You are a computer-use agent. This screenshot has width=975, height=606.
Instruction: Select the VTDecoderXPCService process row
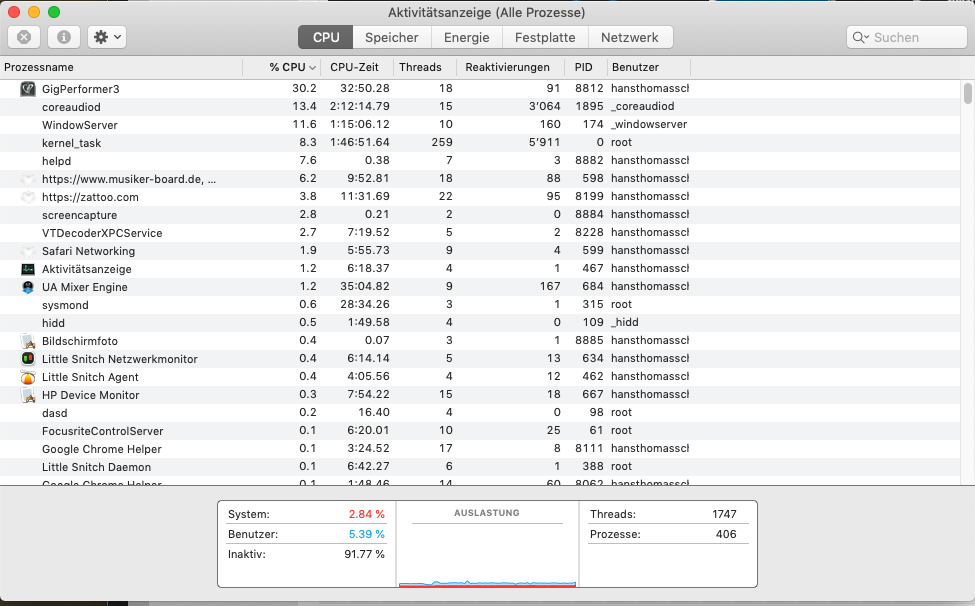tap(480, 233)
